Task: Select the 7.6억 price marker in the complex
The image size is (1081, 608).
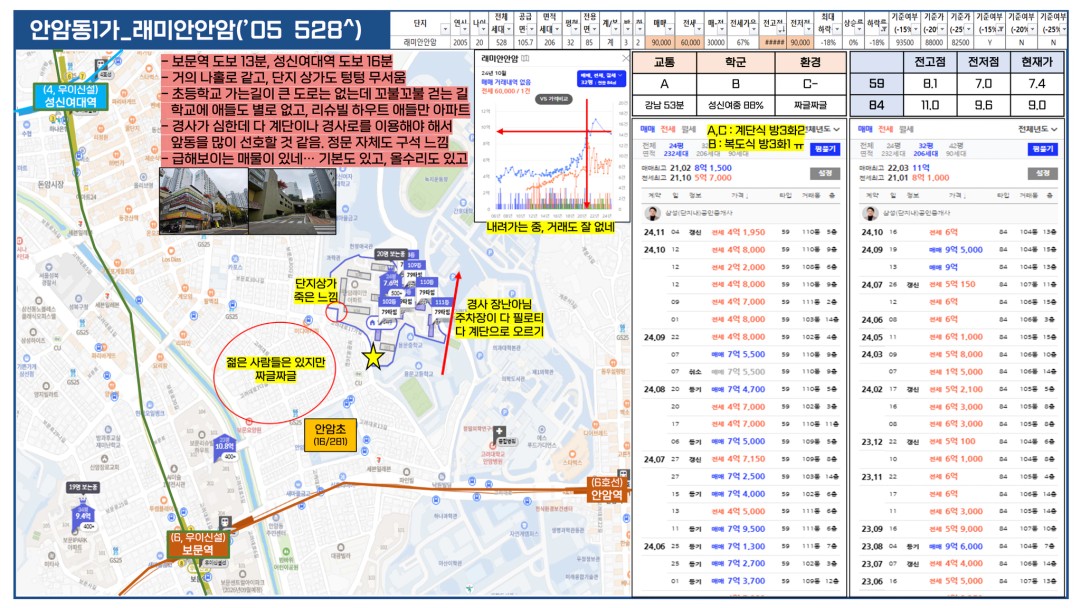Action: coord(392,283)
